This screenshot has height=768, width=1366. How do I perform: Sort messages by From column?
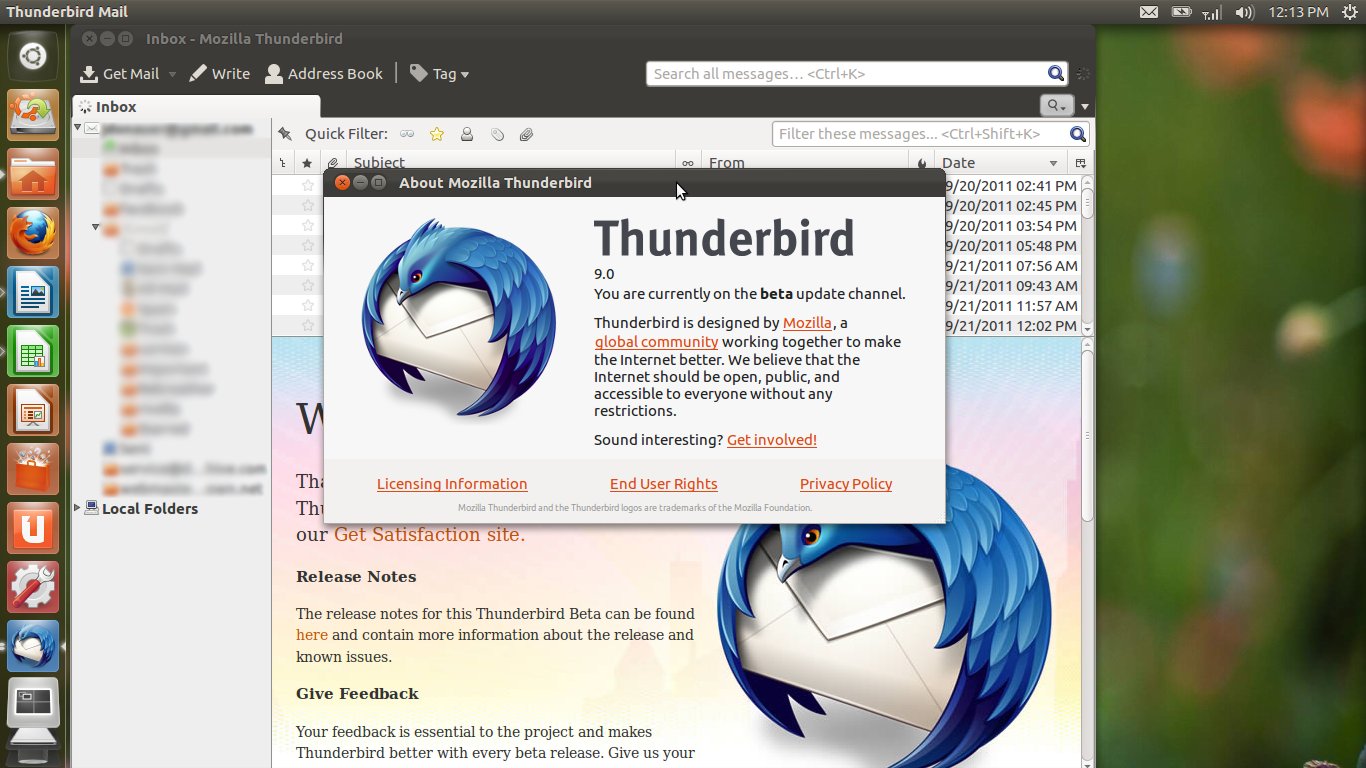coord(805,162)
